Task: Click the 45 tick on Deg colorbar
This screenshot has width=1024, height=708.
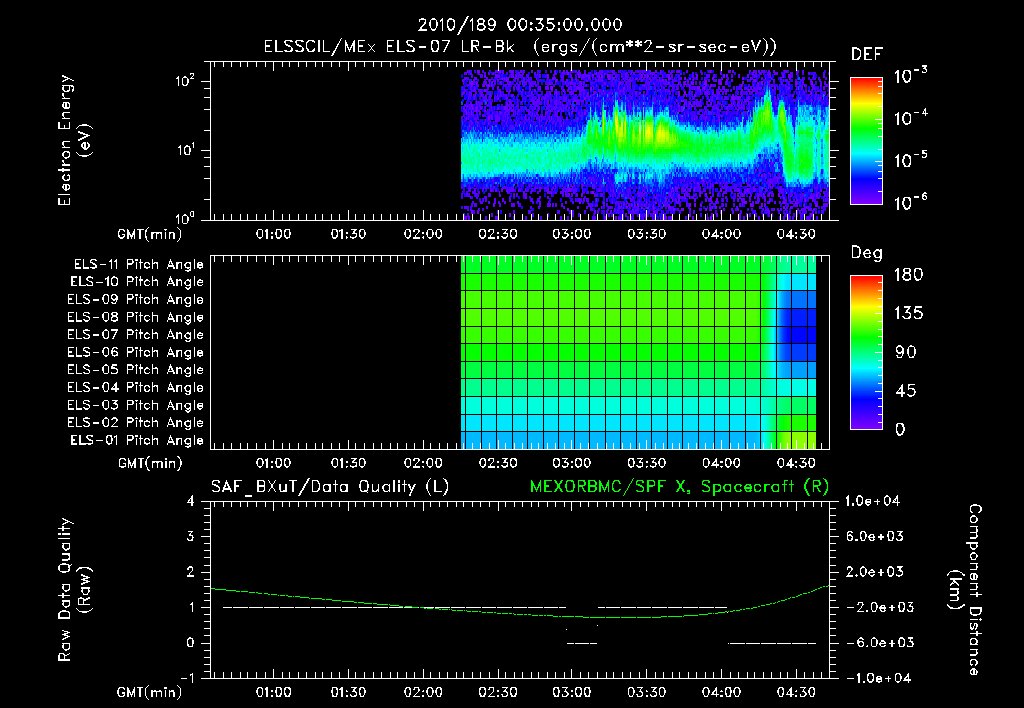Action: tap(904, 391)
